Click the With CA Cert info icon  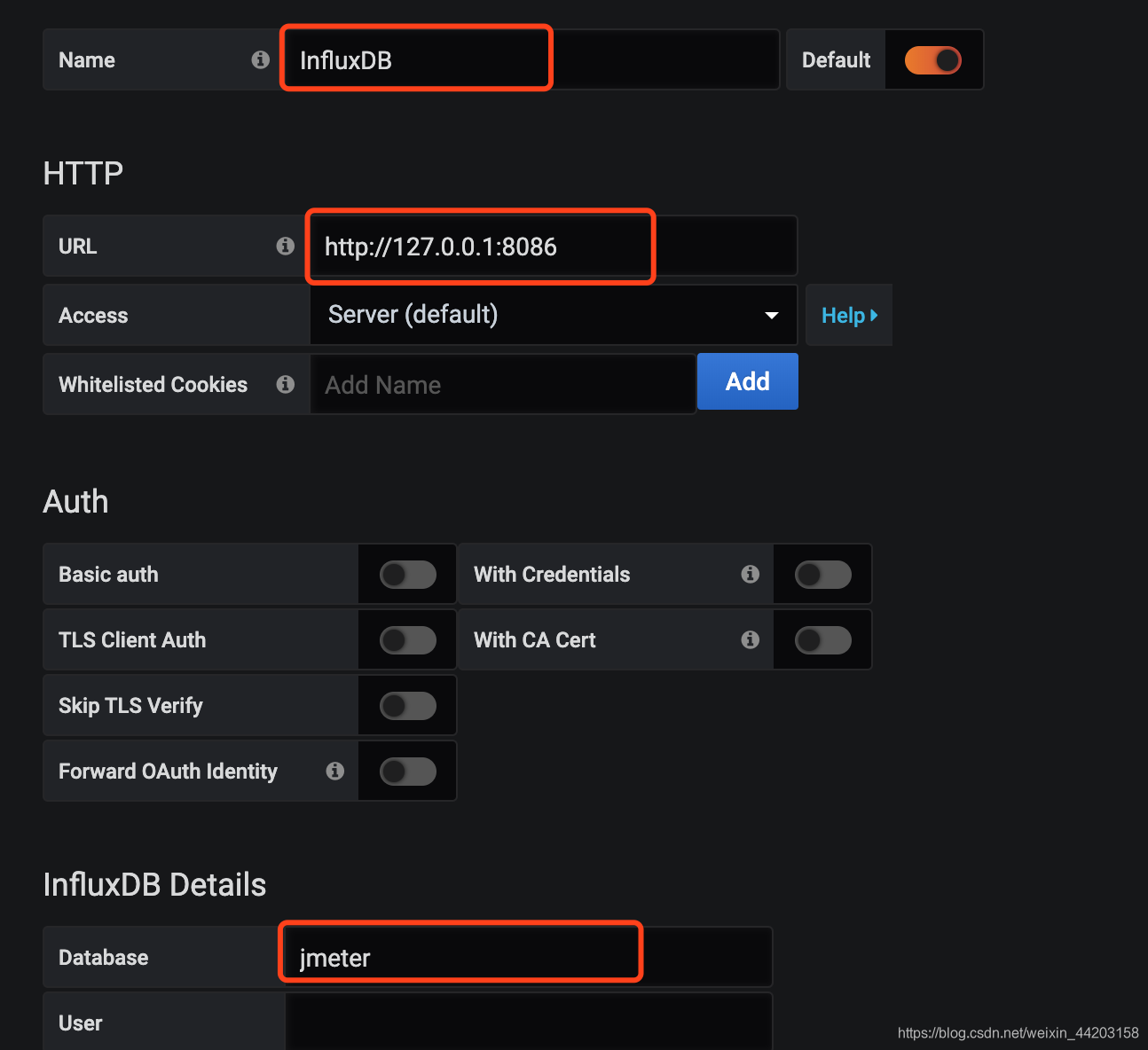pos(750,639)
